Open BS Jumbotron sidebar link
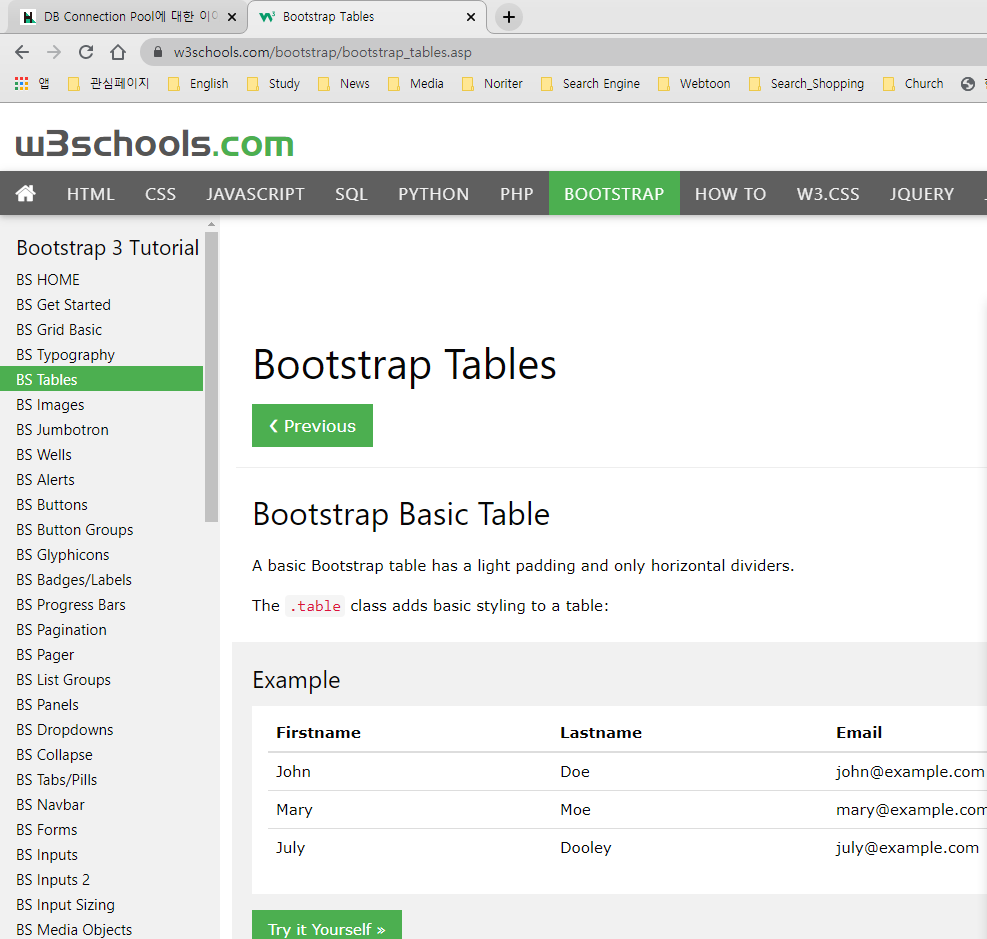This screenshot has height=939, width=987. tap(101, 430)
